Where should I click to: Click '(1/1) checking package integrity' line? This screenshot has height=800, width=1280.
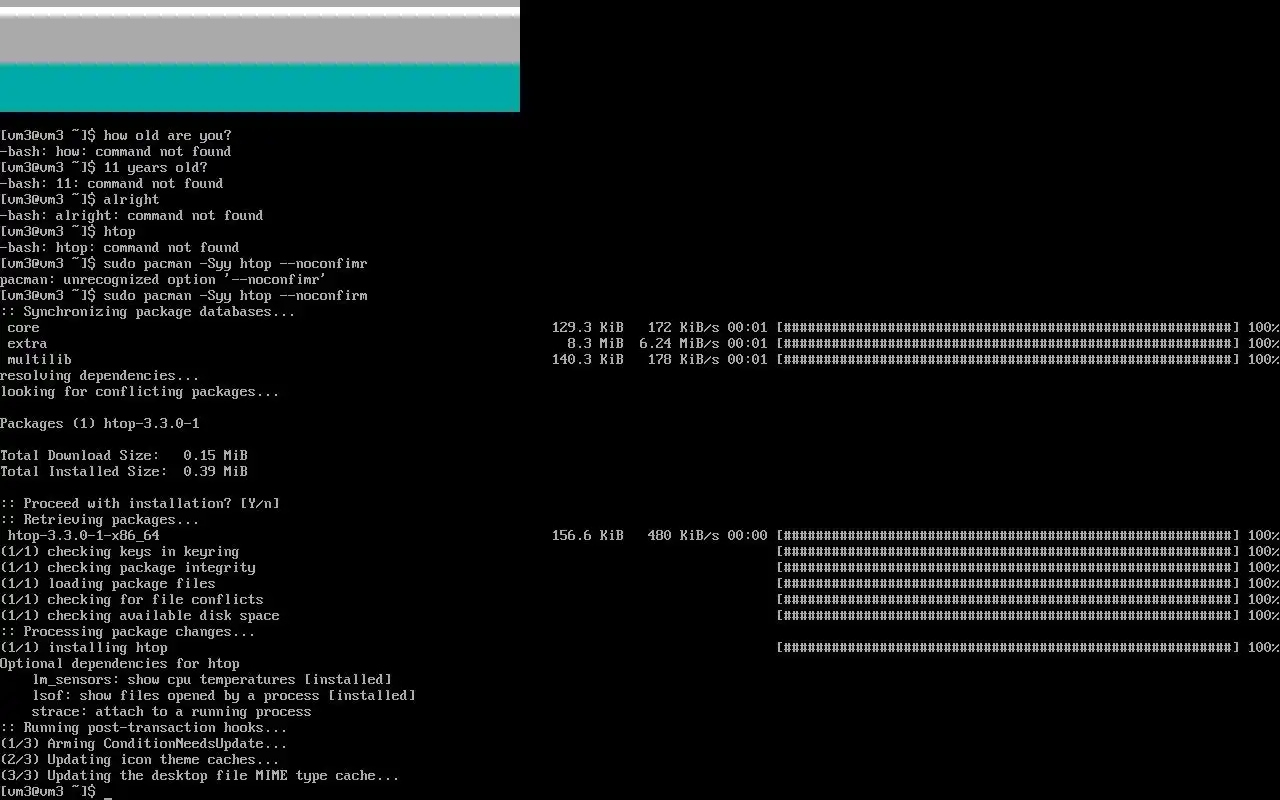128,568
